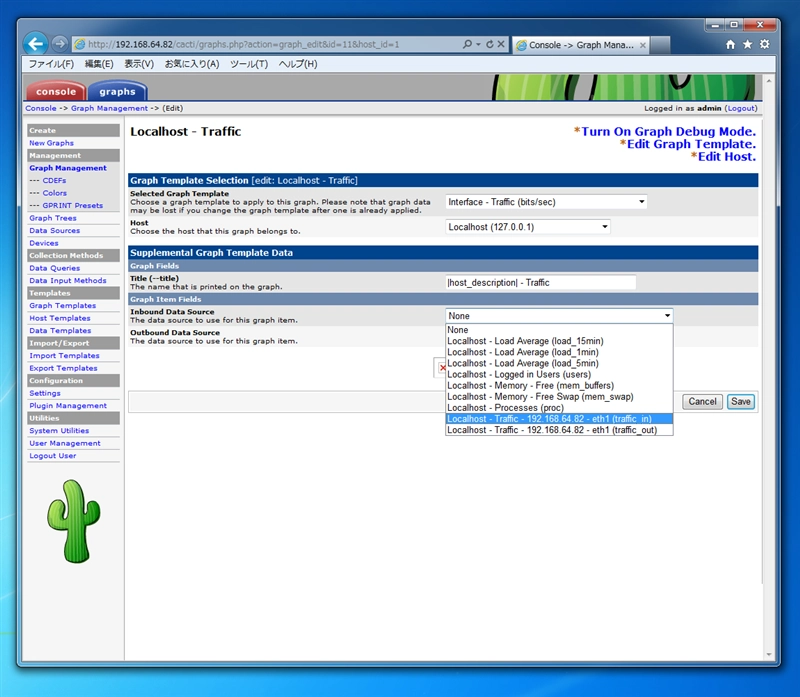Open Graph Trees in sidebar
Viewport: 800px width, 697px height.
(53, 218)
